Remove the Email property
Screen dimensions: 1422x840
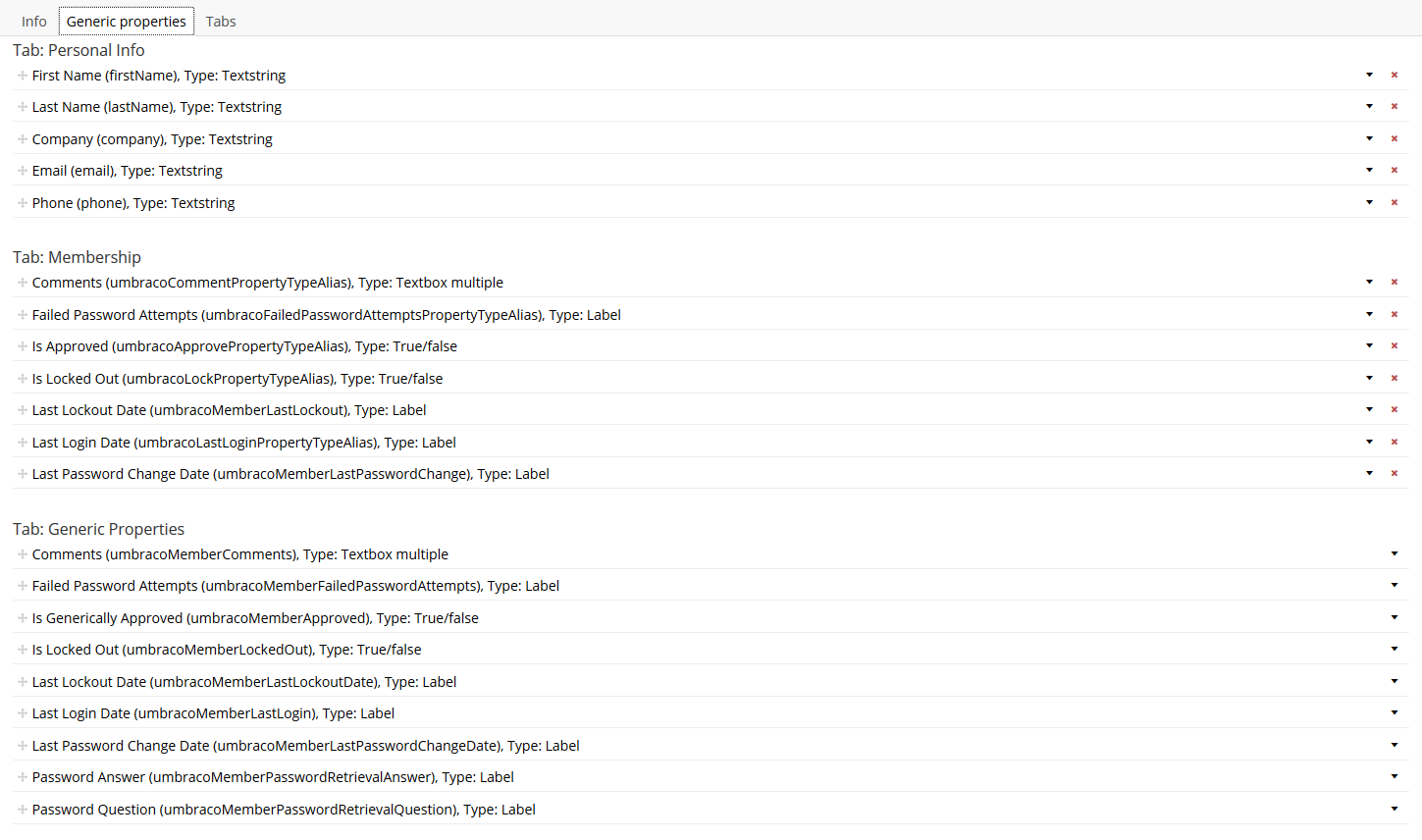tap(1394, 170)
